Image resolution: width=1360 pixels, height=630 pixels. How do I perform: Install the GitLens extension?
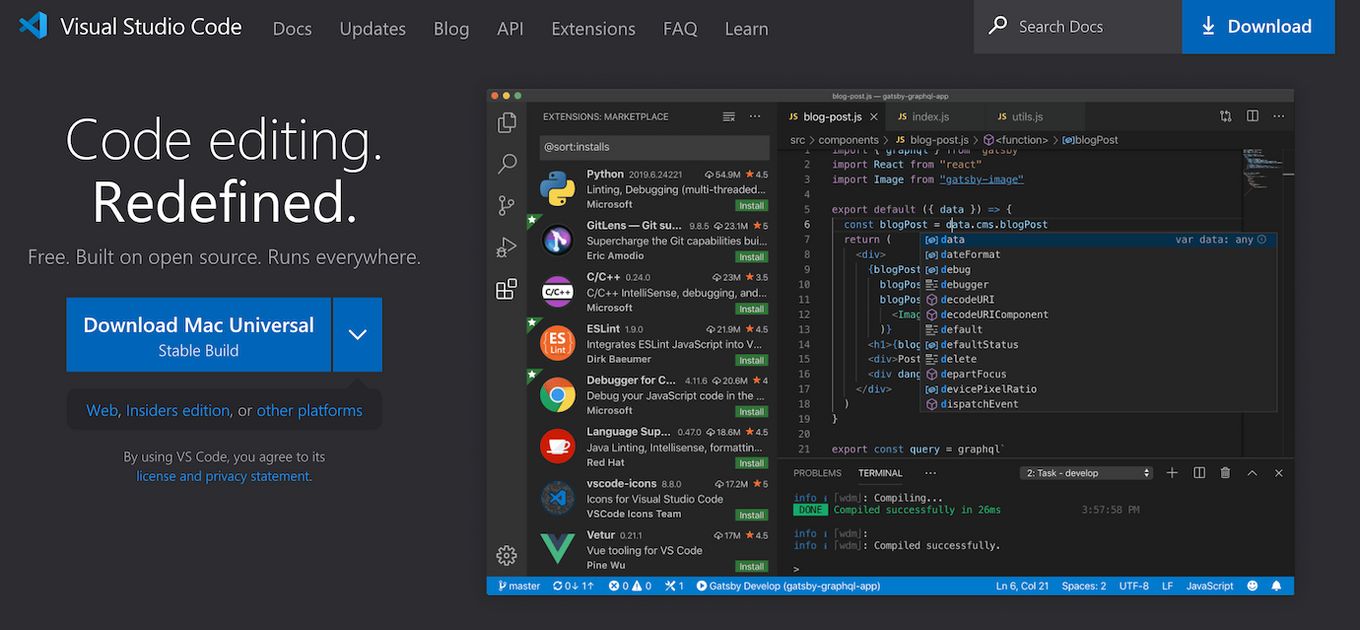coord(752,257)
